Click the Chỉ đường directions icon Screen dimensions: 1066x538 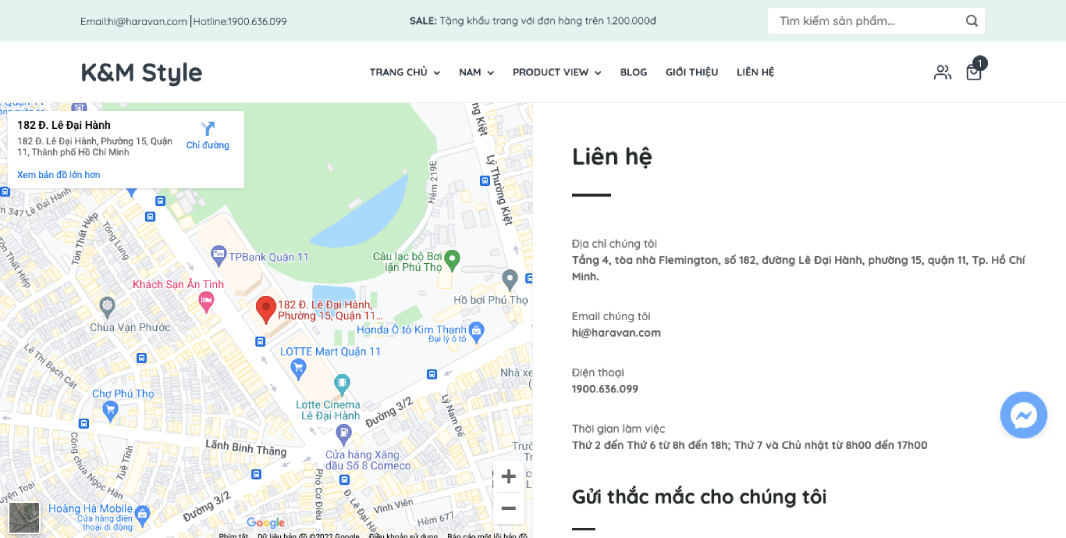(x=207, y=129)
